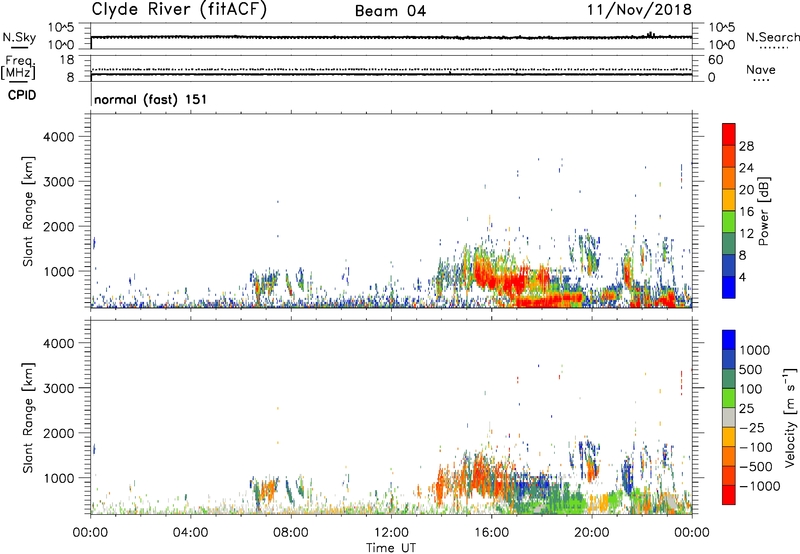Click the '04:00' time tick label
800x554 pixels.
[x=190, y=533]
